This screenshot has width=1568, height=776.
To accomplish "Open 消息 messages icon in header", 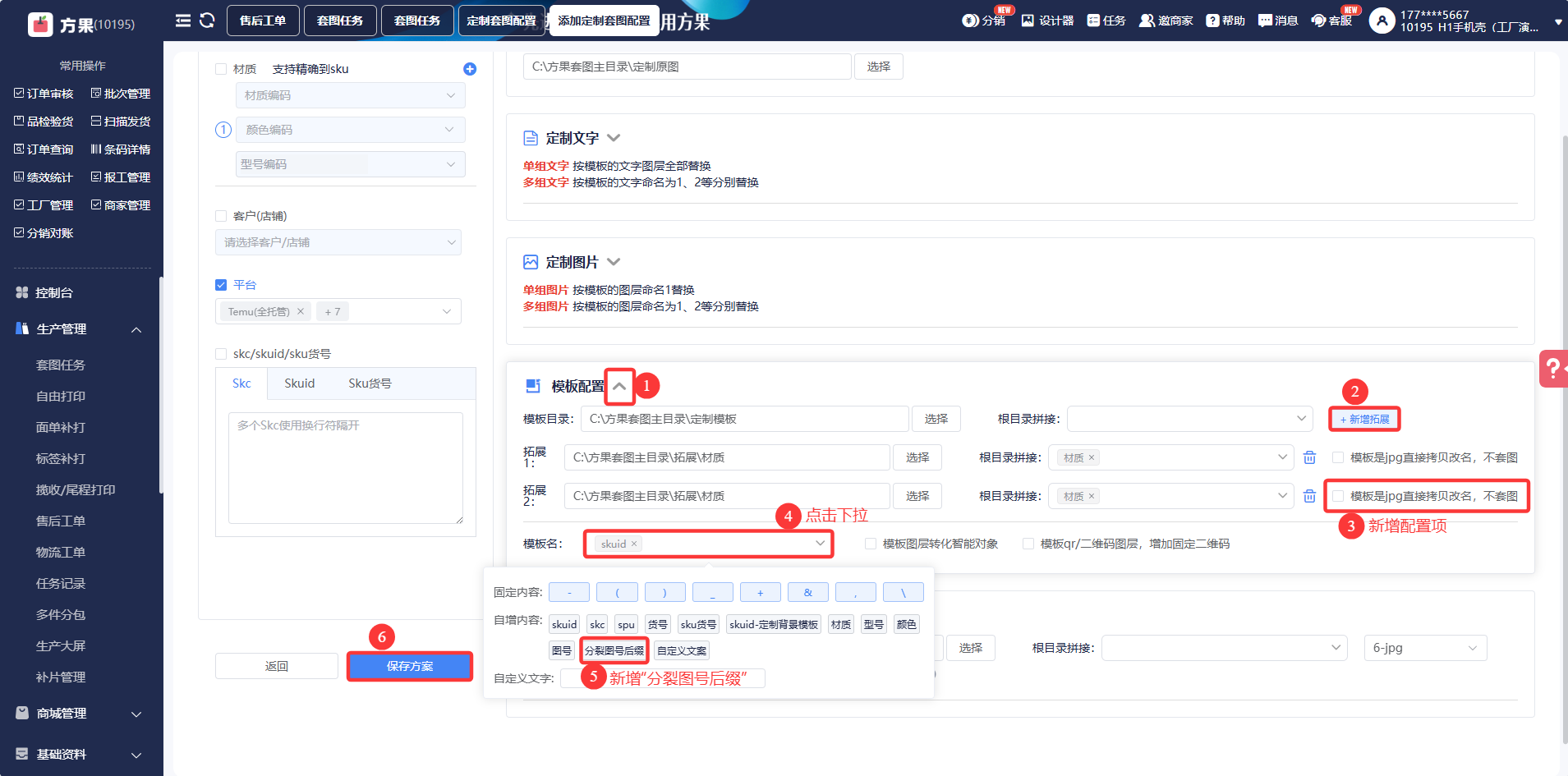I will 1277,21.
